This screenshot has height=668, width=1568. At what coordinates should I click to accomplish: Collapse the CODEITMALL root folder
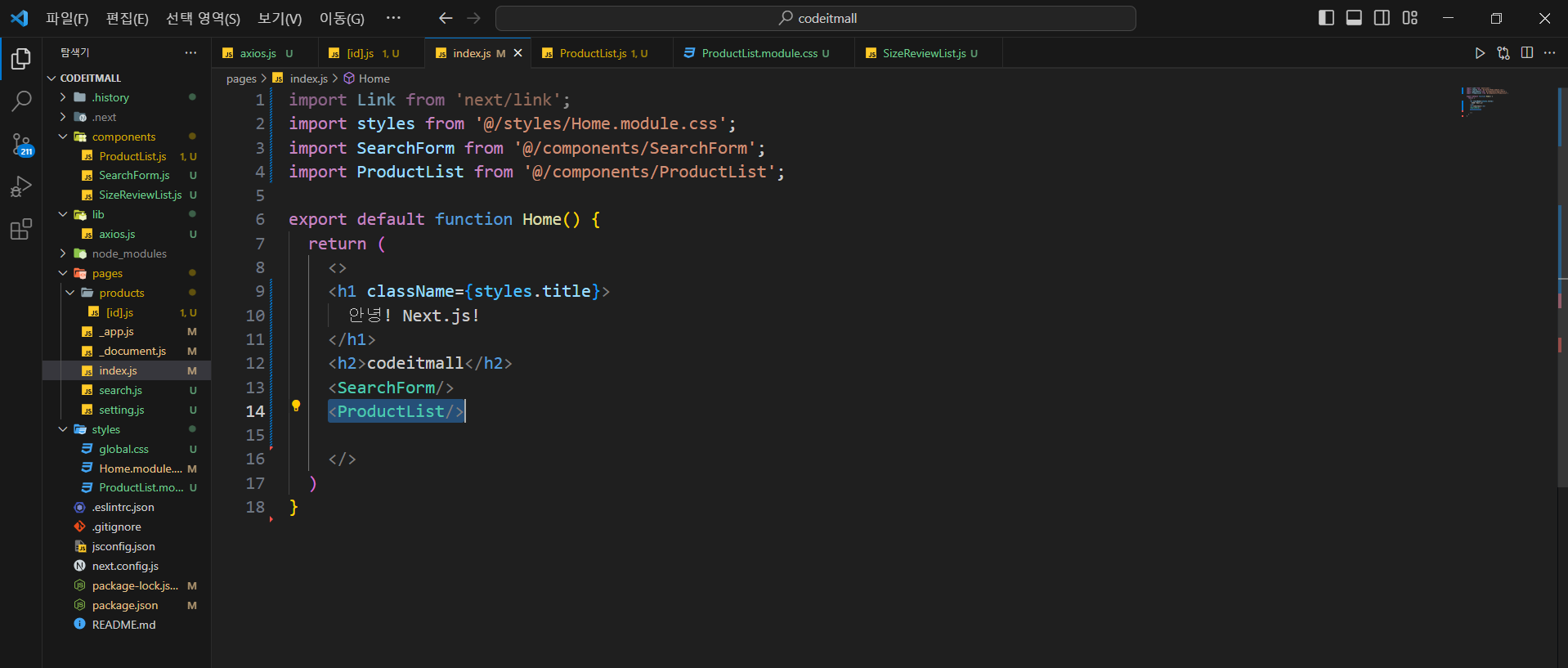point(127,78)
